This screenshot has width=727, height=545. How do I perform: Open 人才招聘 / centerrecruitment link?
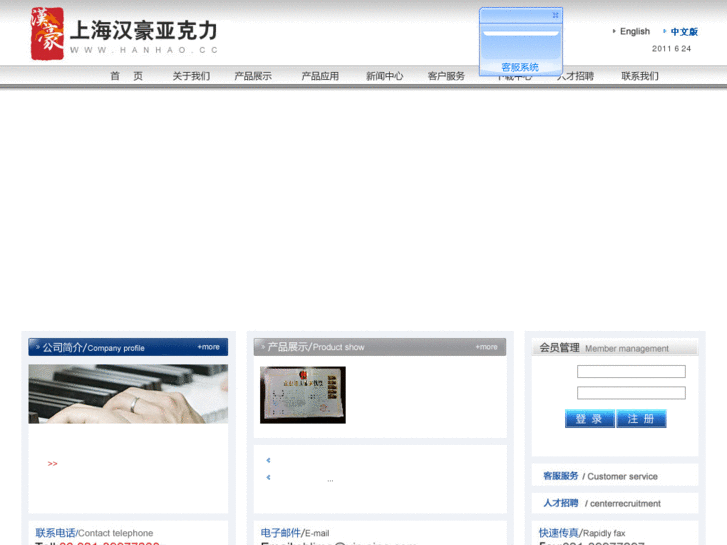[602, 503]
